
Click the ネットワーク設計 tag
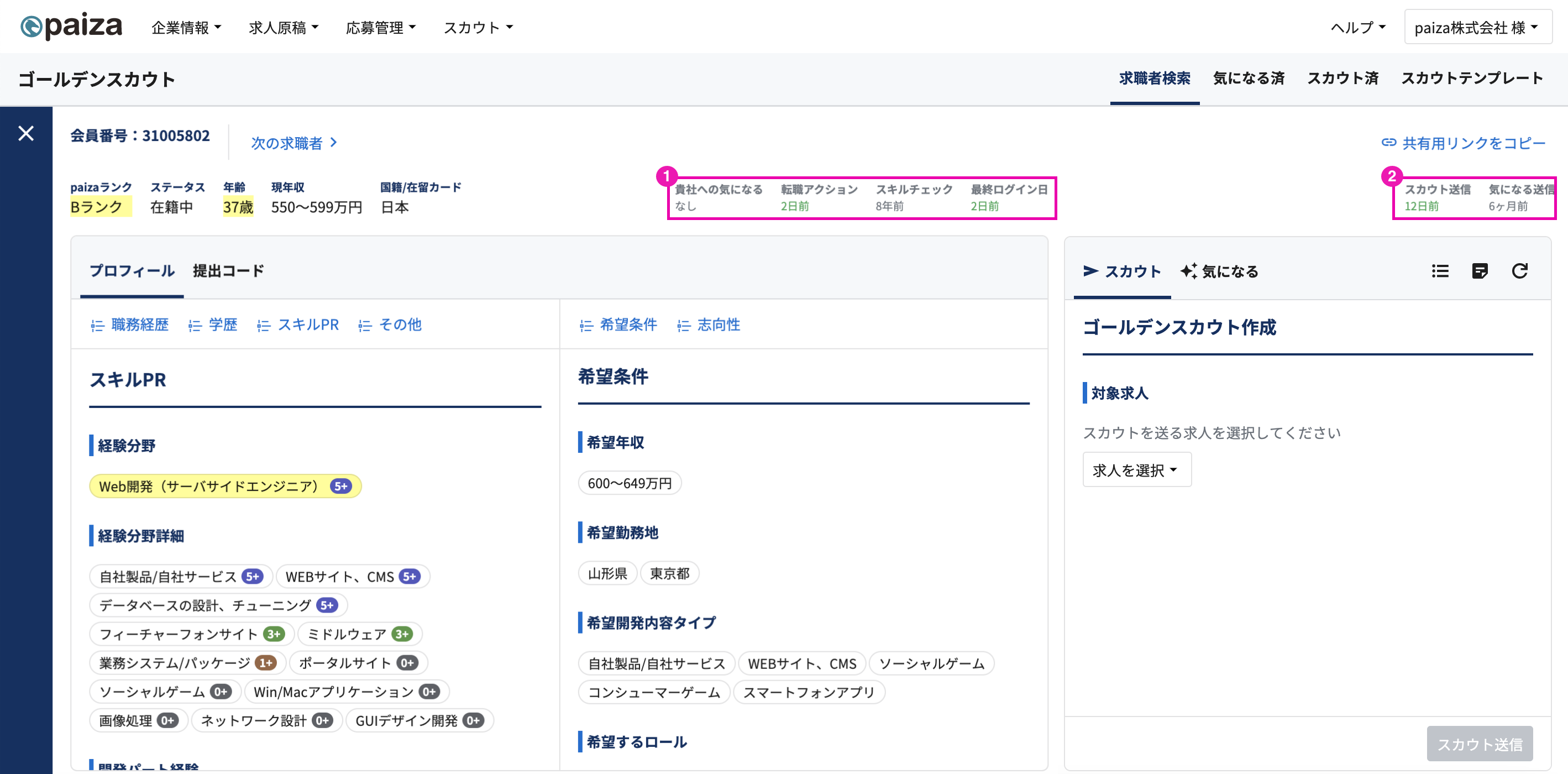click(x=266, y=720)
